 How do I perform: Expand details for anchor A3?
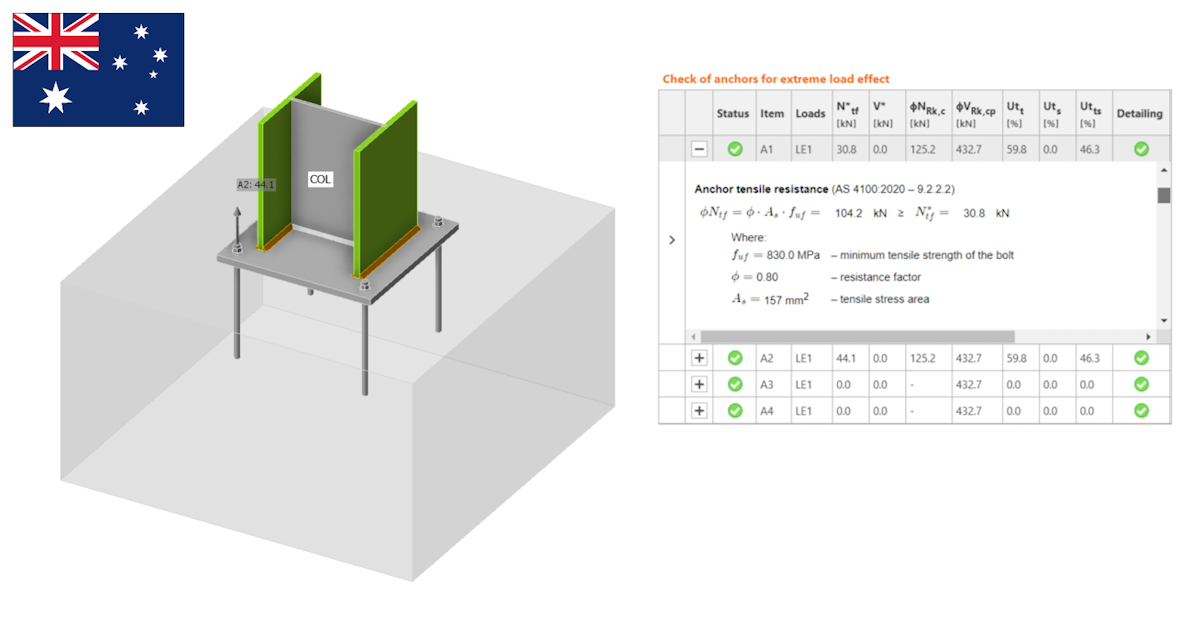coord(697,384)
